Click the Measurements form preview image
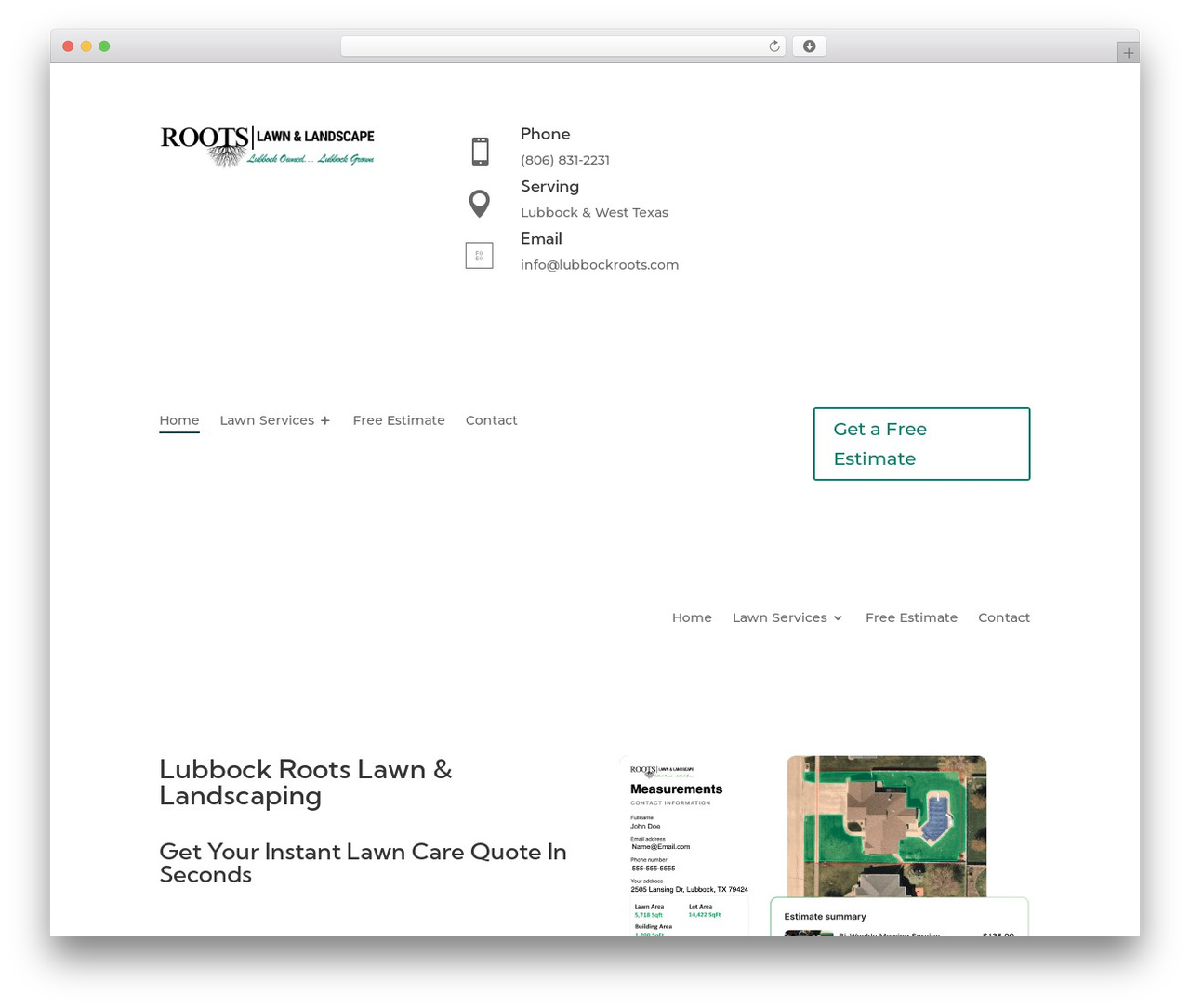This screenshot has height=1008, width=1190. (x=685, y=846)
